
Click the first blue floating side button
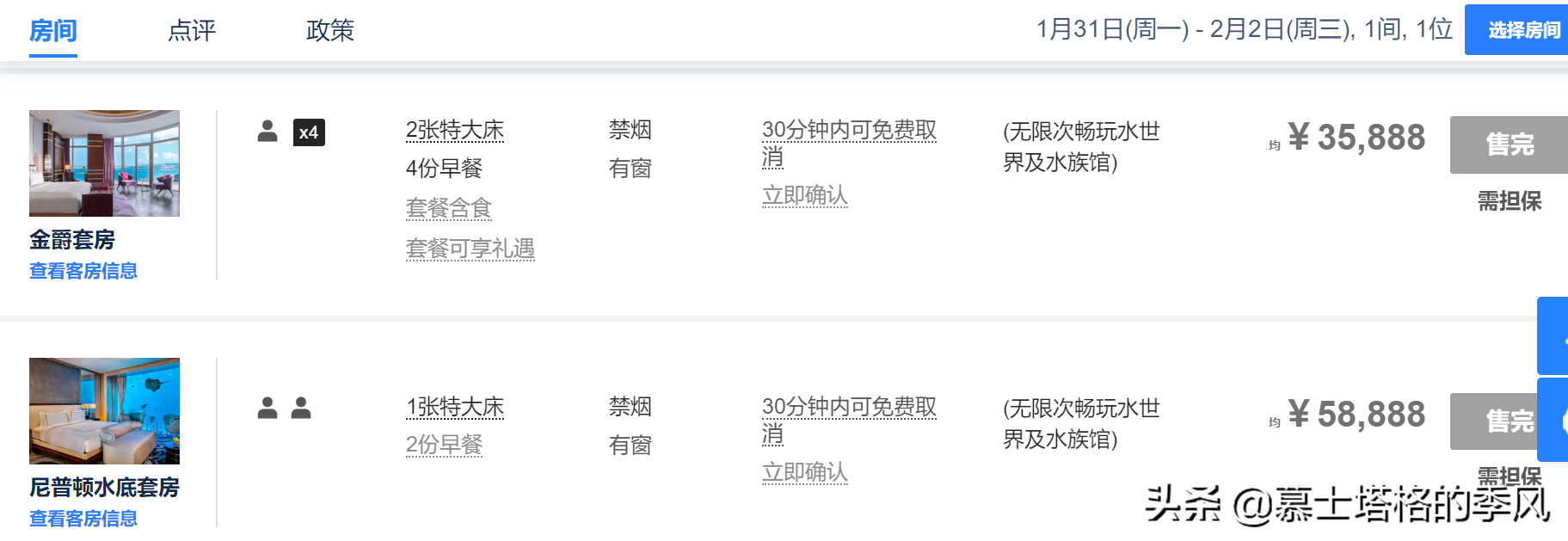pos(1553,336)
